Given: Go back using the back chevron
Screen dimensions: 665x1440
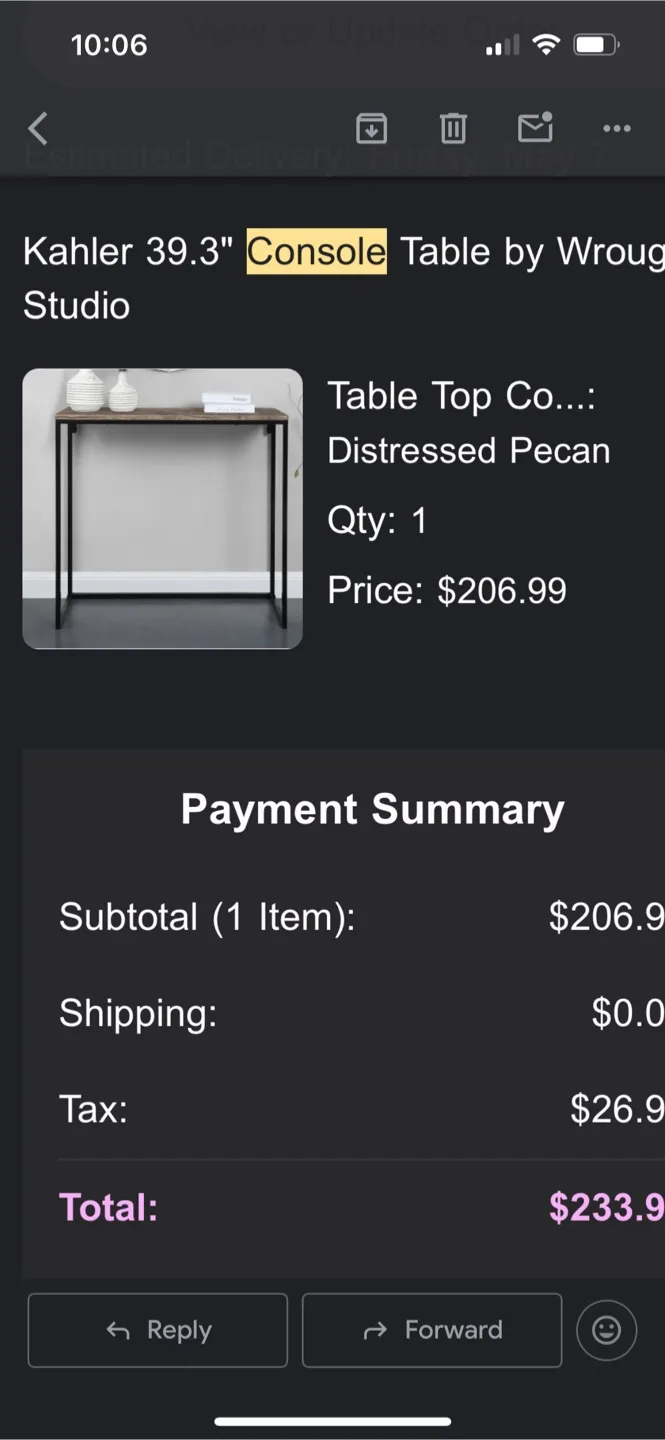Looking at the screenshot, I should tap(38, 128).
